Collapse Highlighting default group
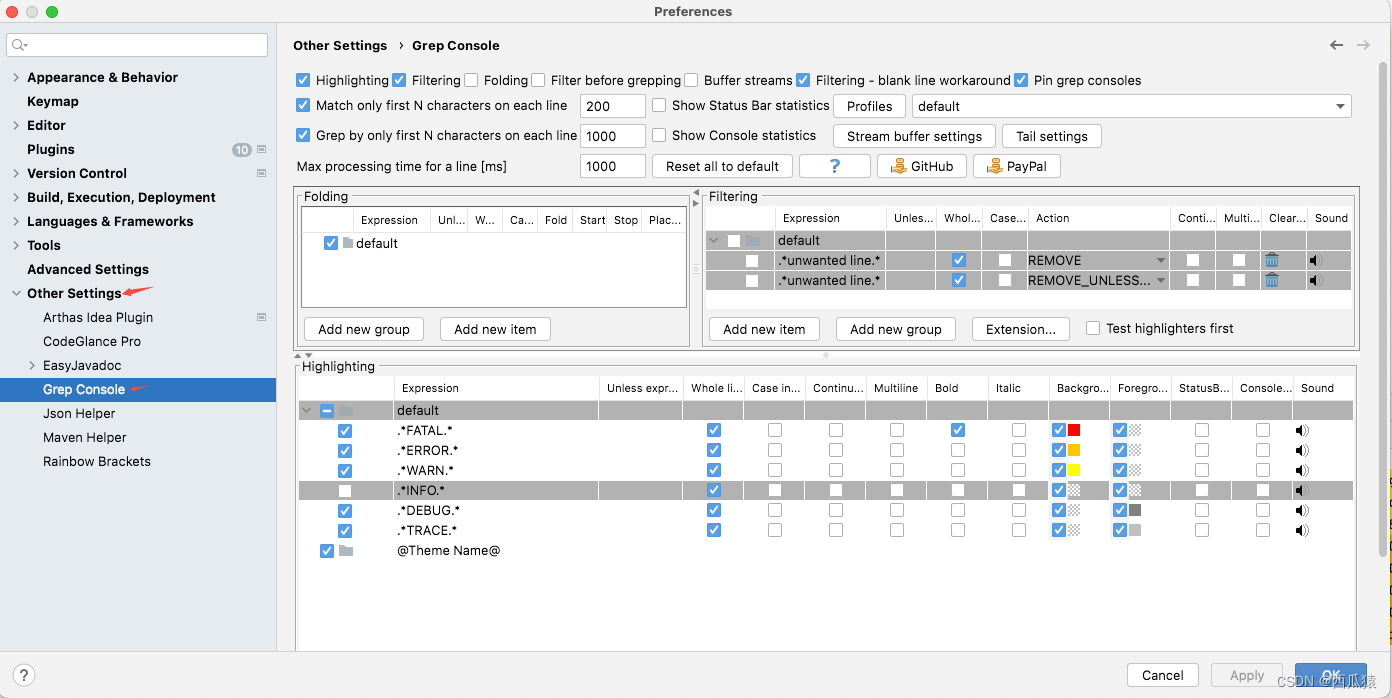The height and width of the screenshot is (698, 1392). click(306, 410)
